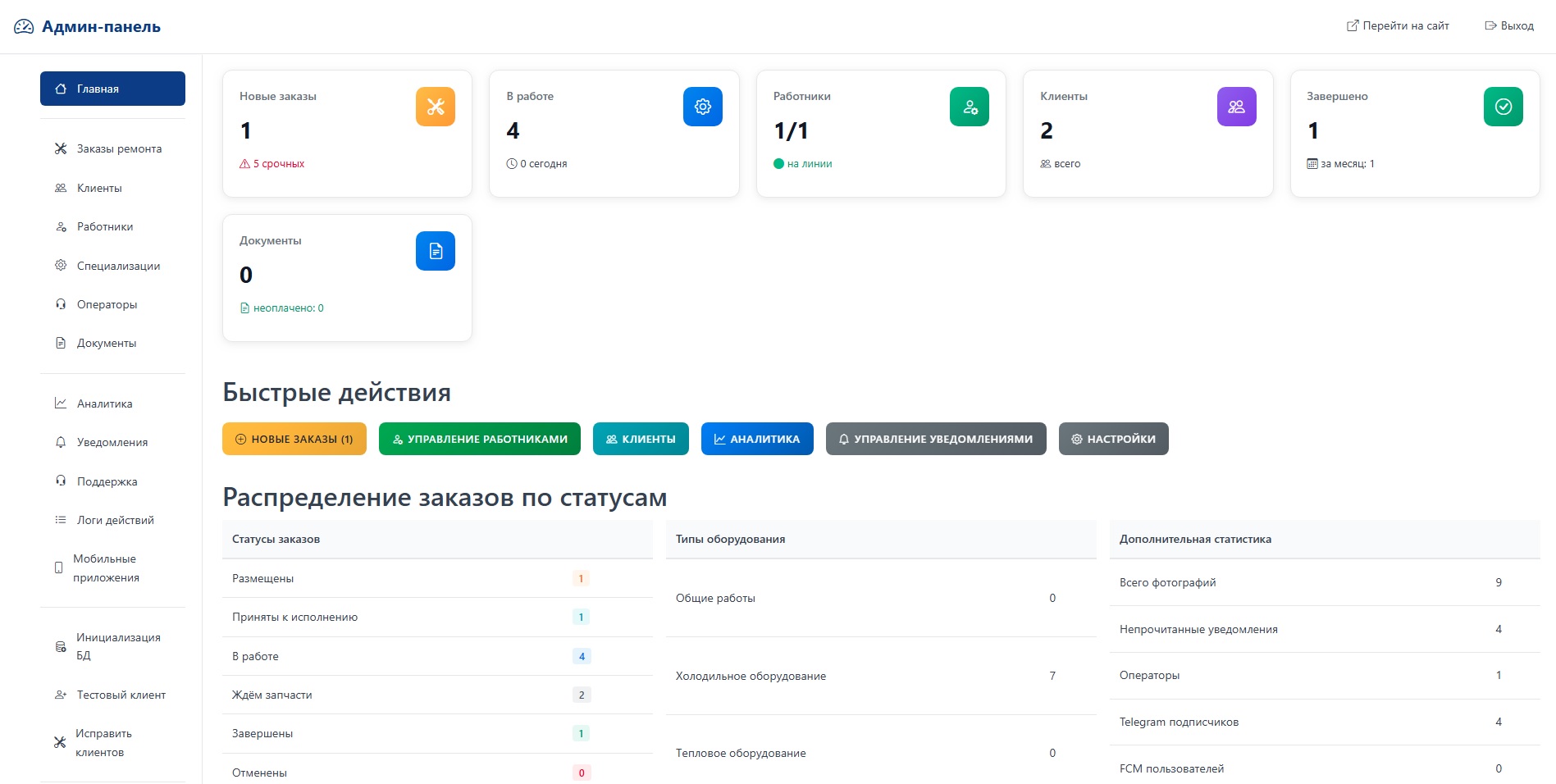This screenshot has height=784, width=1556.
Task: Open the Главная sidebar menu item
Action: (x=112, y=89)
